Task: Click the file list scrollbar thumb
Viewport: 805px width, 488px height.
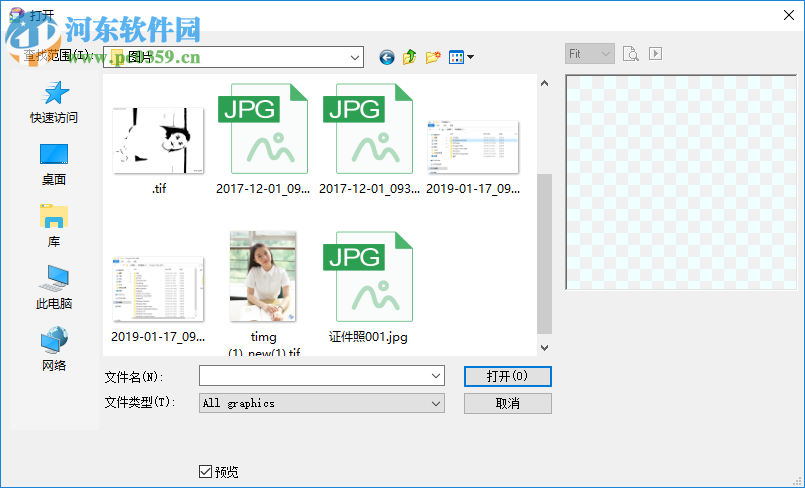Action: click(x=544, y=254)
